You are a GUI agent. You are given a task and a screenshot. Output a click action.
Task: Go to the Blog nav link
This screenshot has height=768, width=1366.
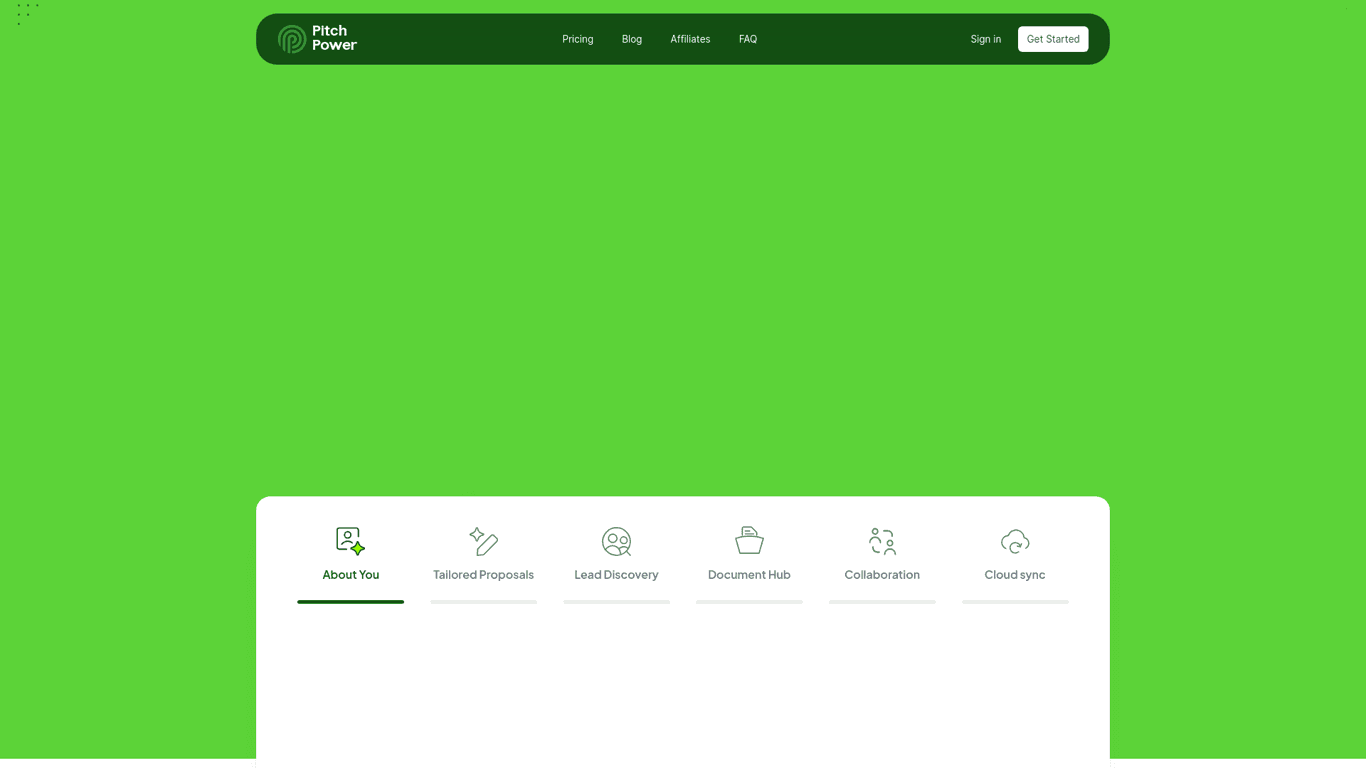tap(631, 39)
